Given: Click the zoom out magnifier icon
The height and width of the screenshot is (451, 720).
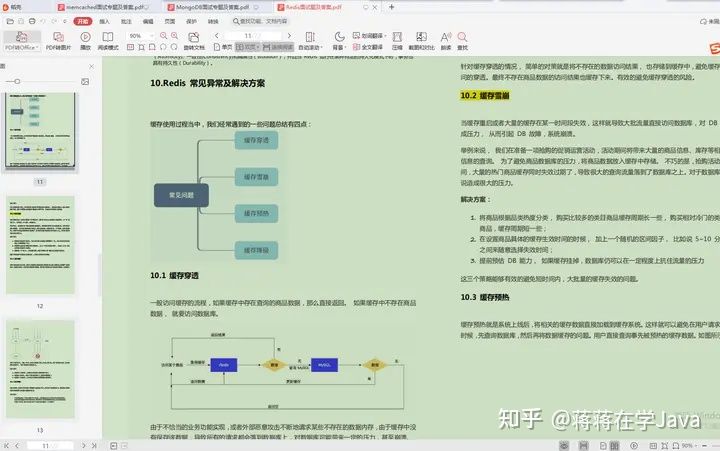Looking at the screenshot, I should click(x=163, y=35).
